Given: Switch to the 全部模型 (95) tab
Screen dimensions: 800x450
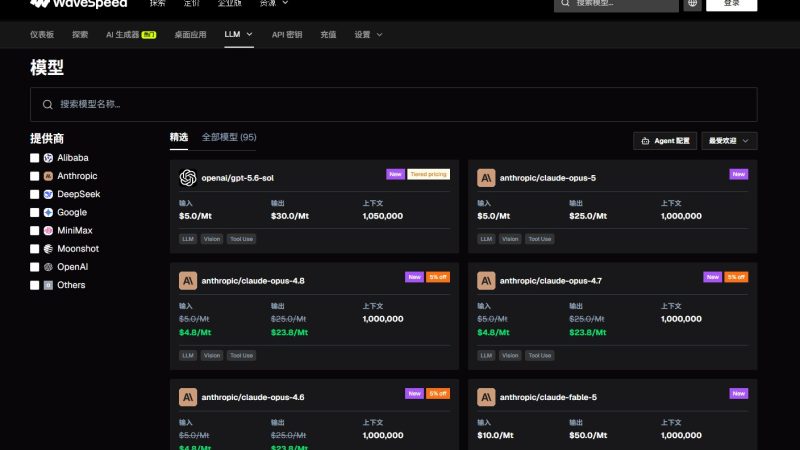Looking at the screenshot, I should coord(229,137).
